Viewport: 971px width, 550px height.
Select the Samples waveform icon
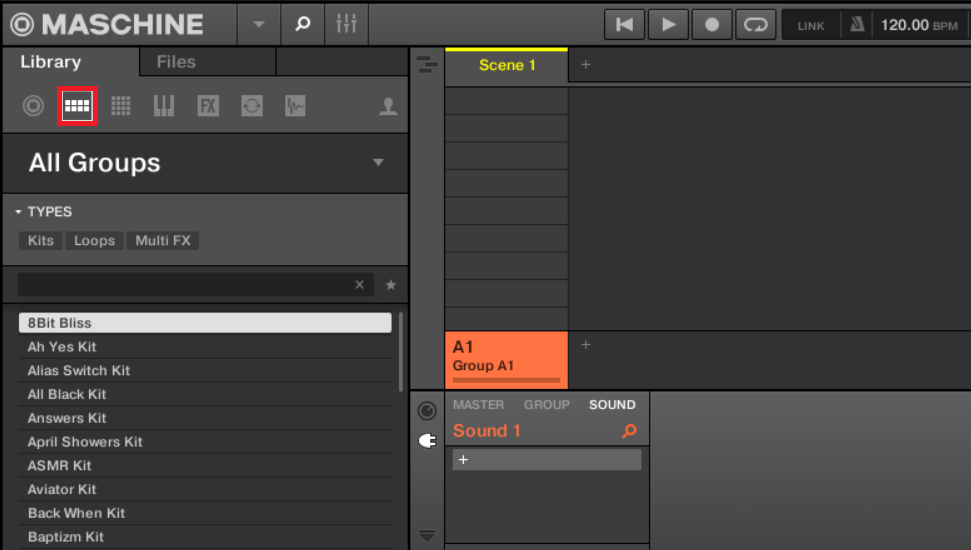[295, 106]
